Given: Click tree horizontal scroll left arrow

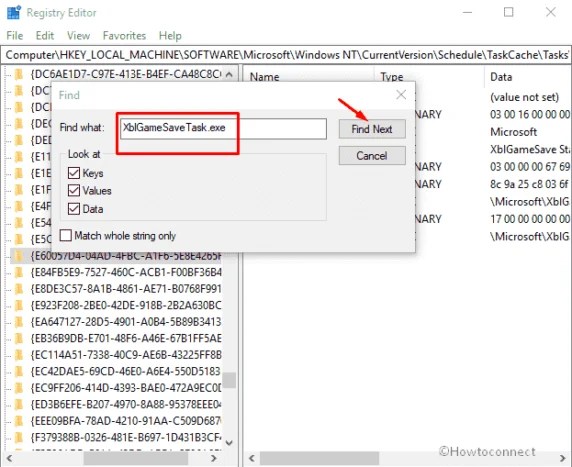Looking at the screenshot, I should coord(9,458).
